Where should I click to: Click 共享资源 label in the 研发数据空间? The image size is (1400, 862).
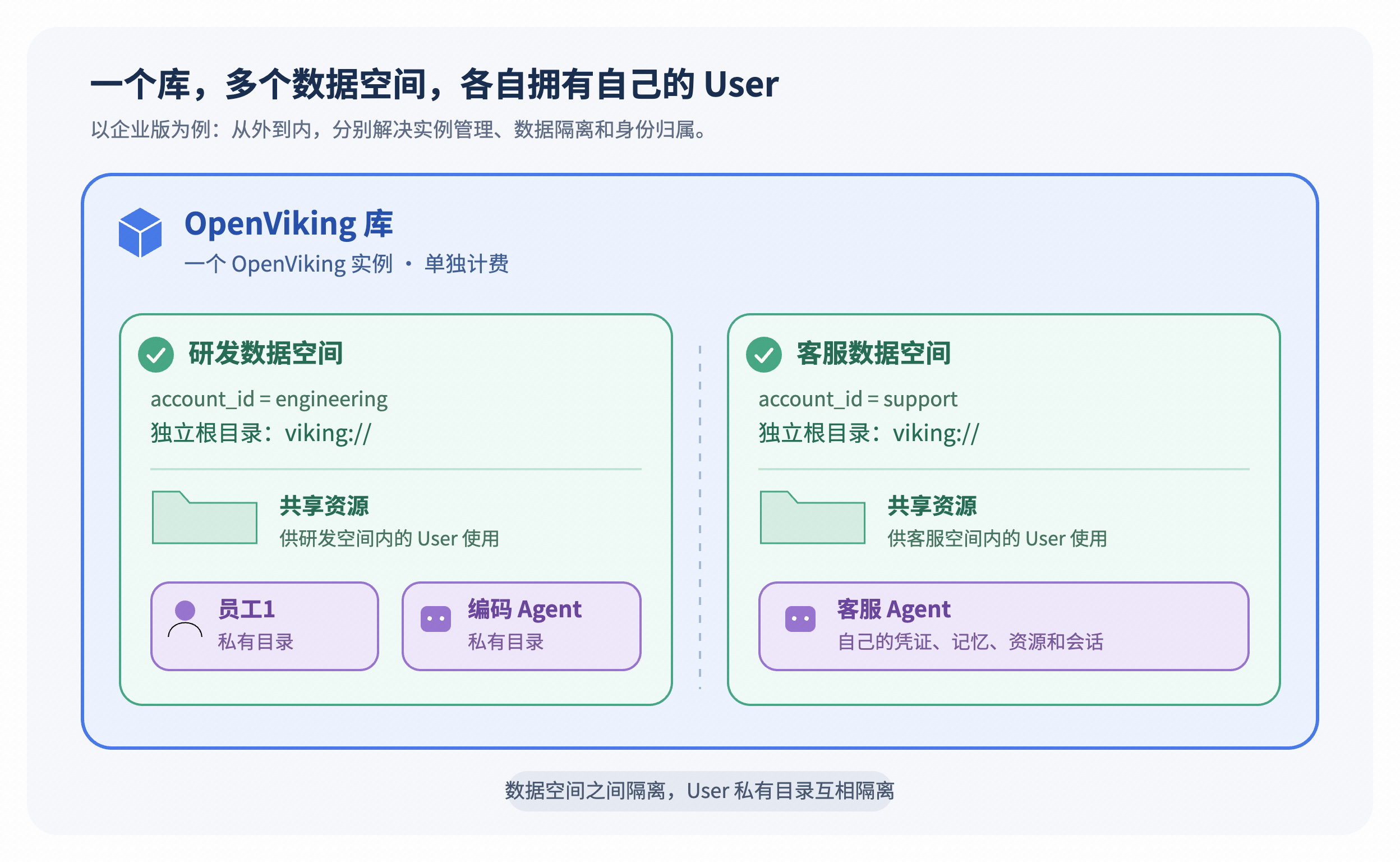(324, 506)
